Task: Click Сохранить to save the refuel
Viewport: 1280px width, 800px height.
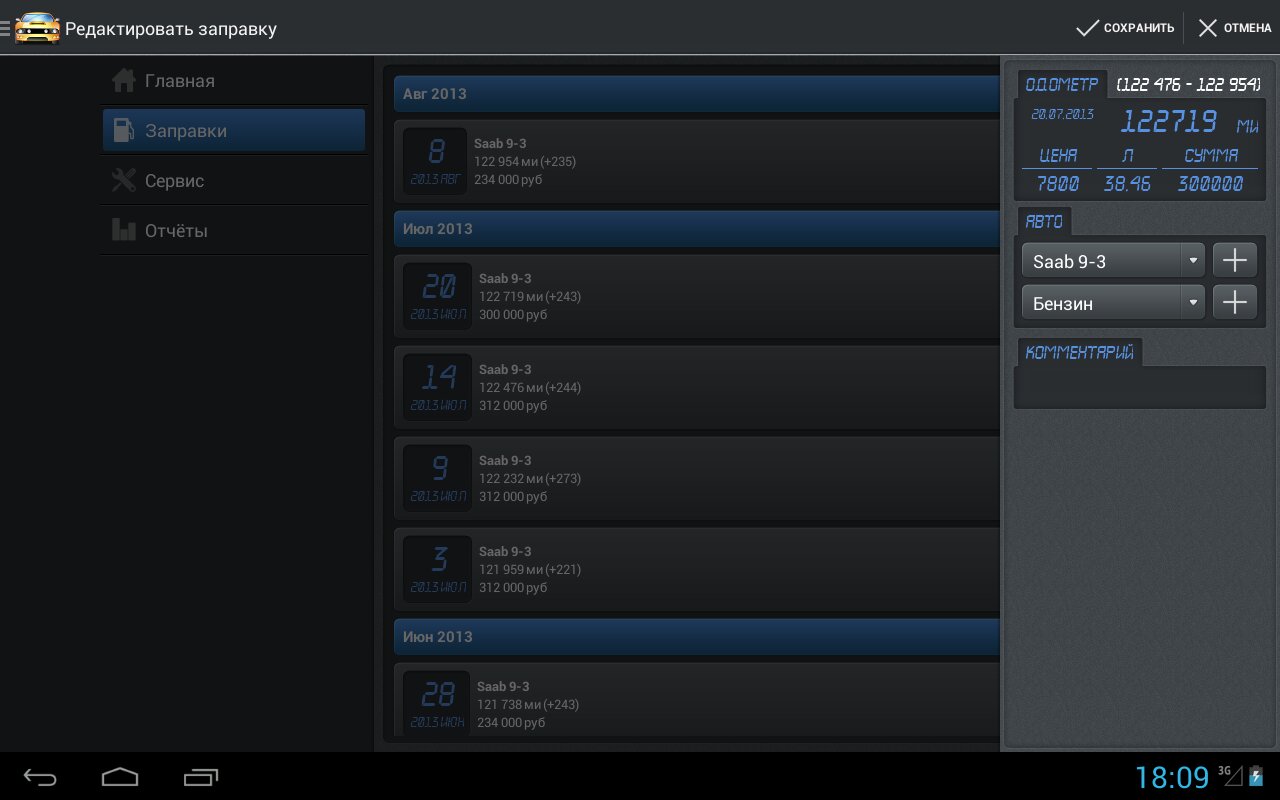Action: click(x=1125, y=28)
